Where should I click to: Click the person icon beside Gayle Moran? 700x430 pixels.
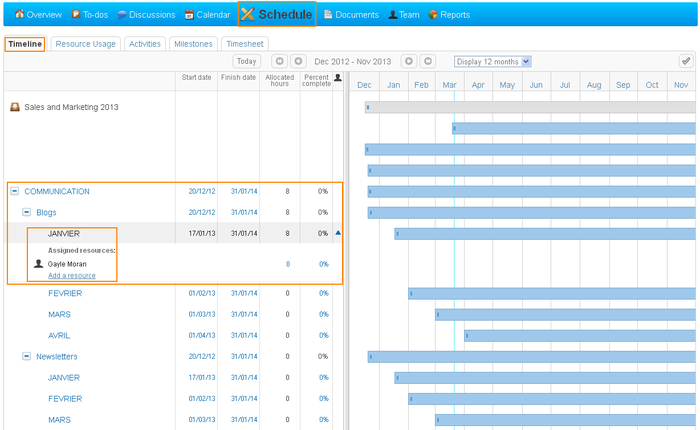coord(38,264)
